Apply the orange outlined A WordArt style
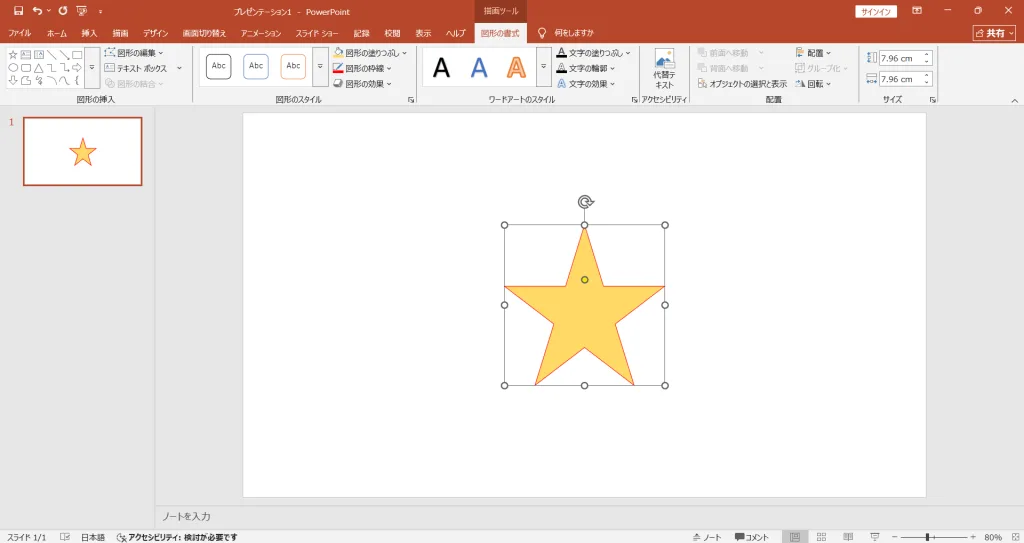1024x543 pixels. pyautogui.click(x=516, y=67)
